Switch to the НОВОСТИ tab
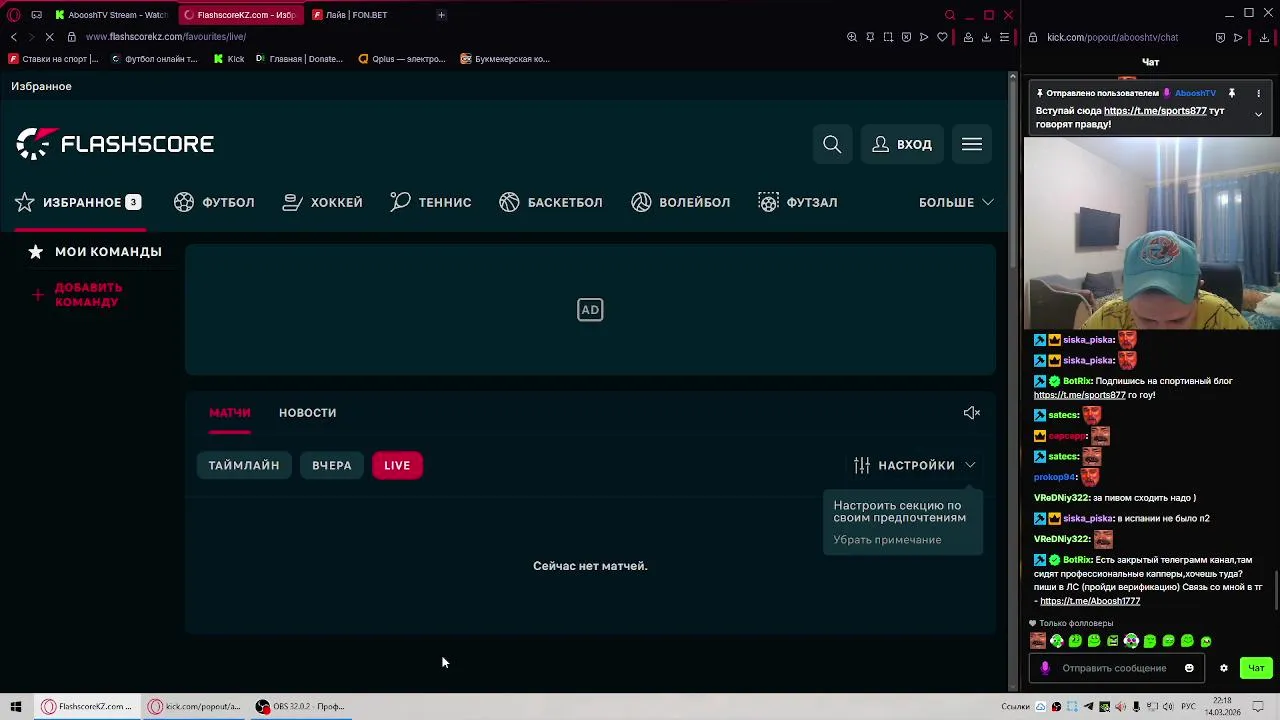 (x=307, y=413)
